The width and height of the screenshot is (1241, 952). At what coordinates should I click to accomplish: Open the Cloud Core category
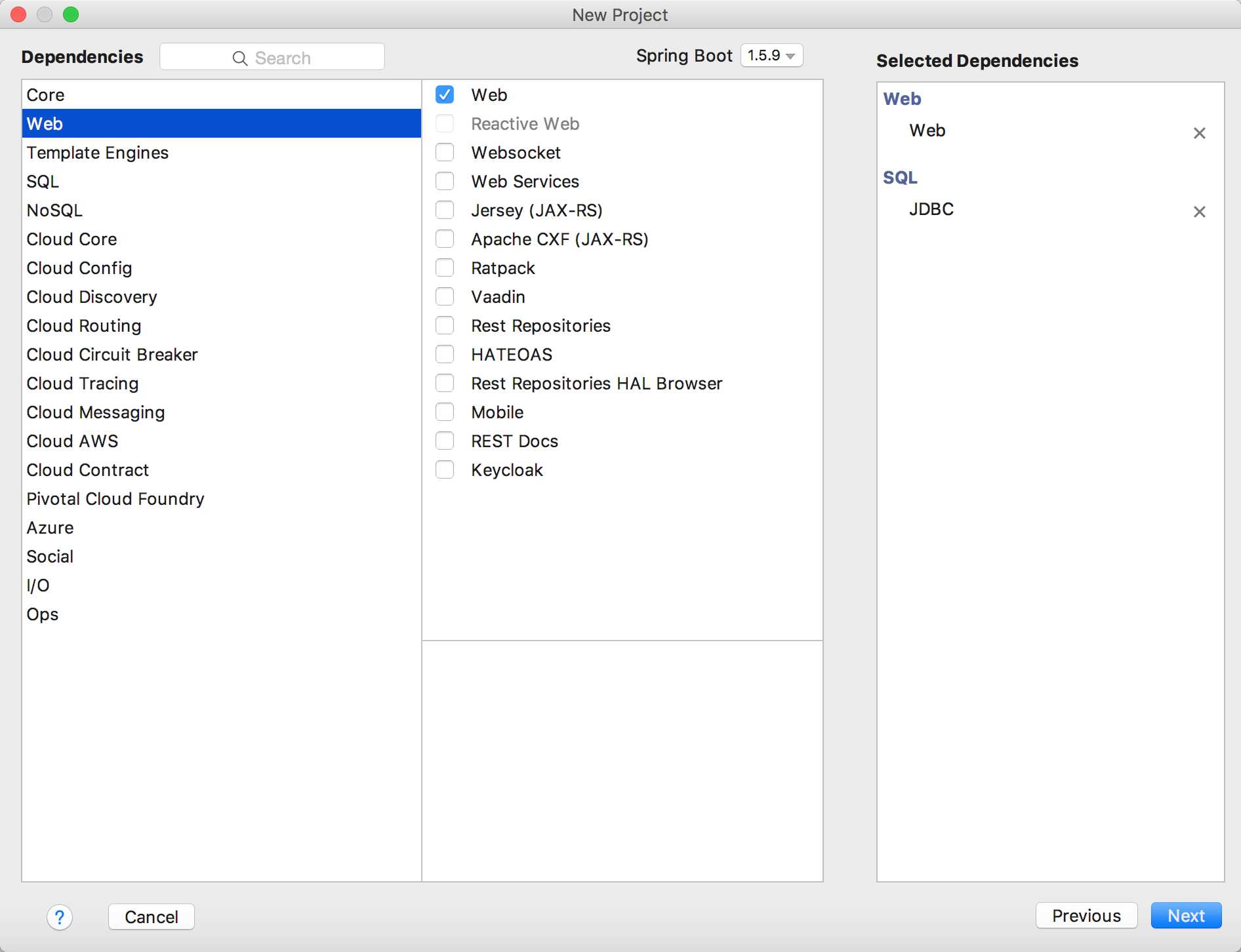coord(222,239)
